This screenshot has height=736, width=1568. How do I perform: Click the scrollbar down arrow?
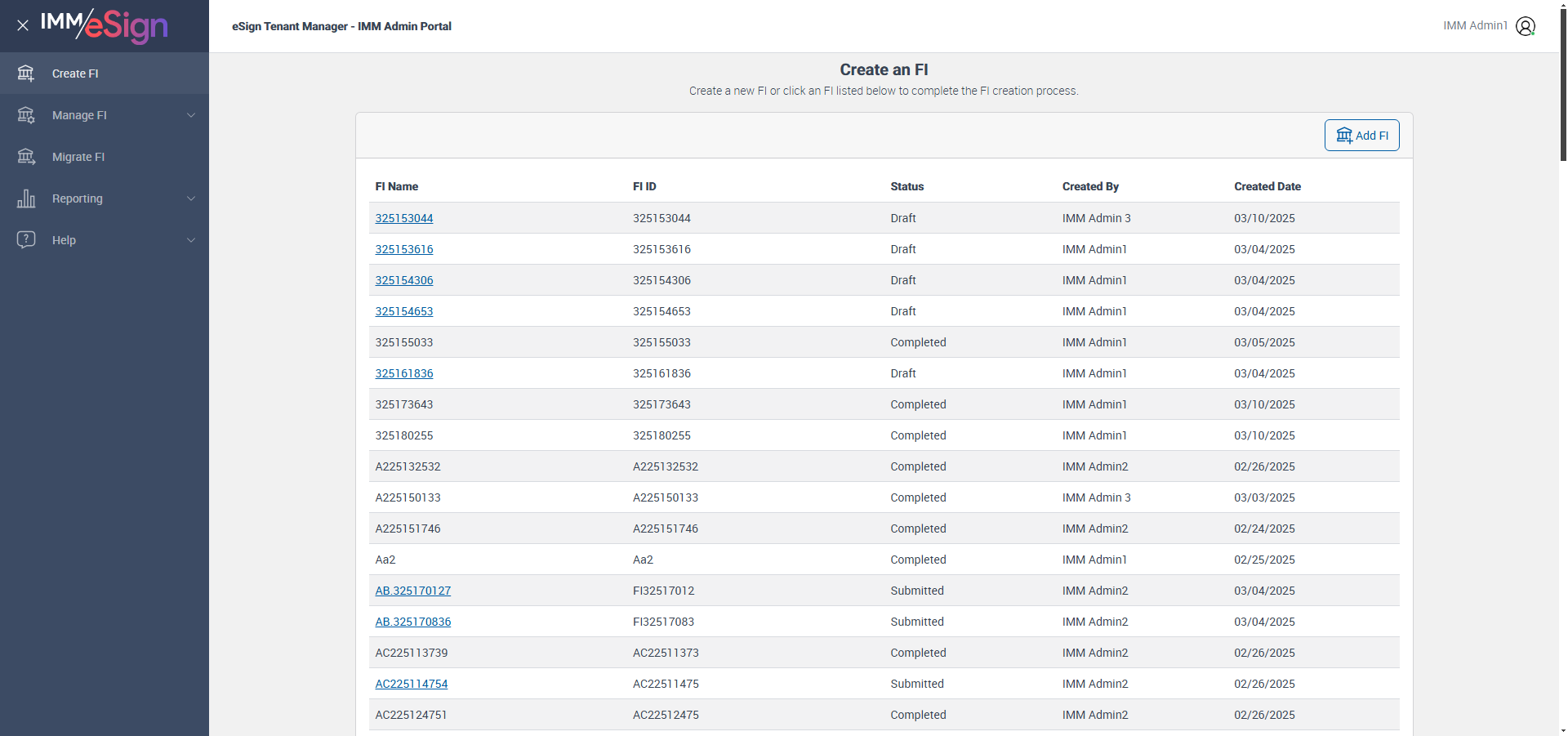1563,731
